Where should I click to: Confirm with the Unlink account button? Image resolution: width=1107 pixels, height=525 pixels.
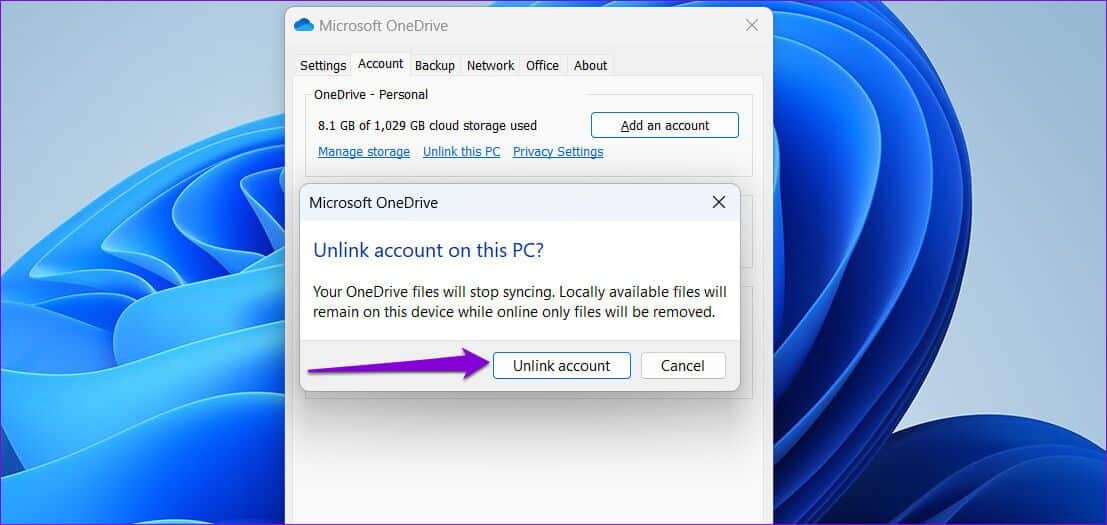pos(561,366)
